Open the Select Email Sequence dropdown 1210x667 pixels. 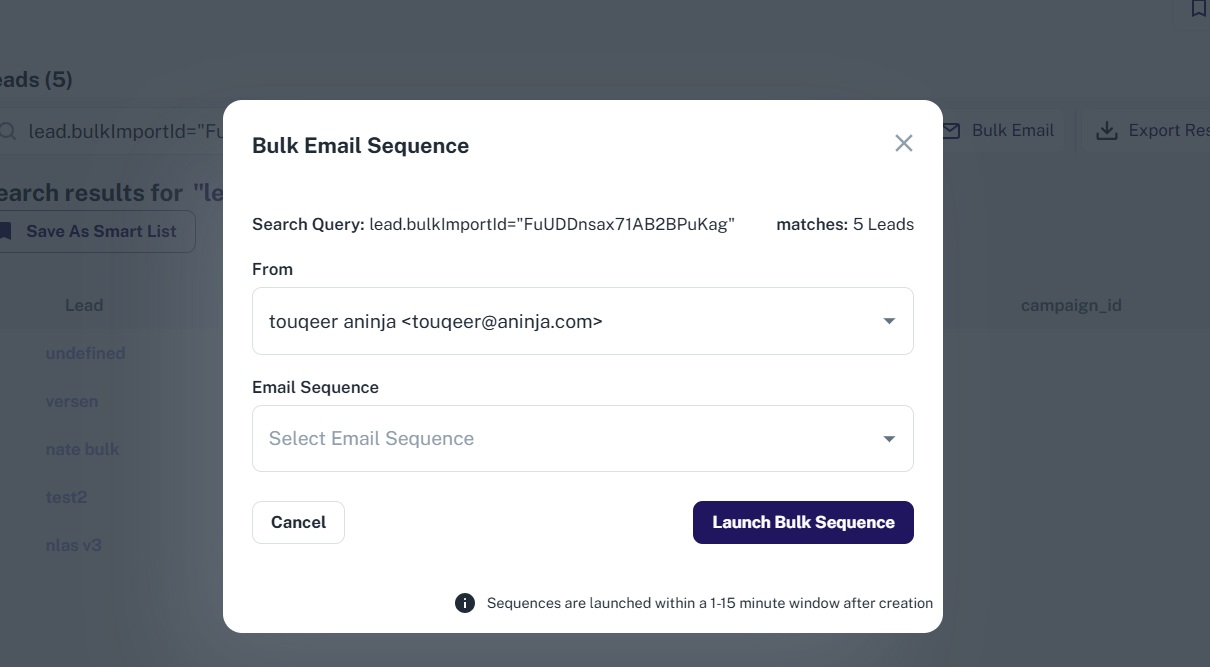pyautogui.click(x=582, y=438)
